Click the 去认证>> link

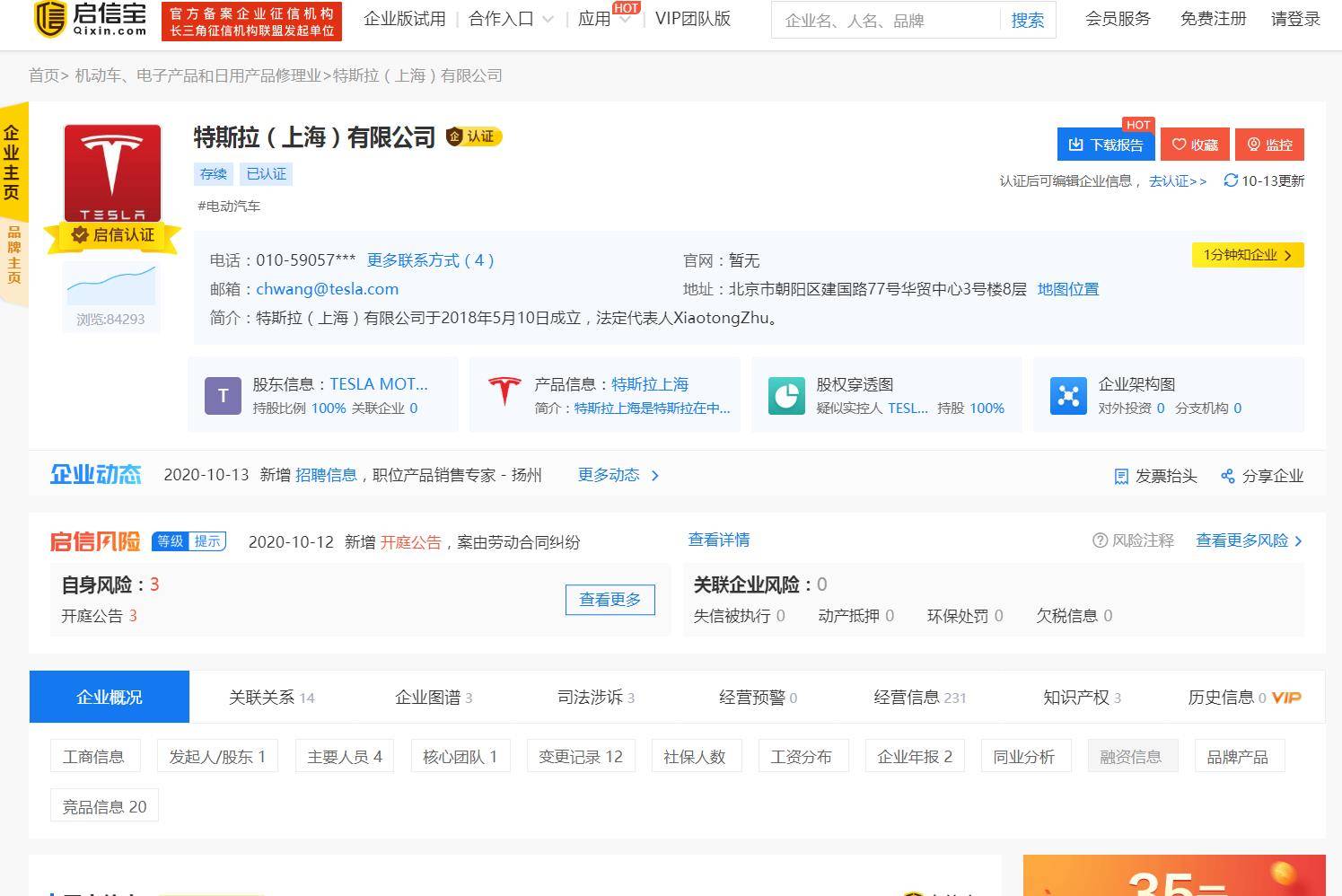[1178, 180]
